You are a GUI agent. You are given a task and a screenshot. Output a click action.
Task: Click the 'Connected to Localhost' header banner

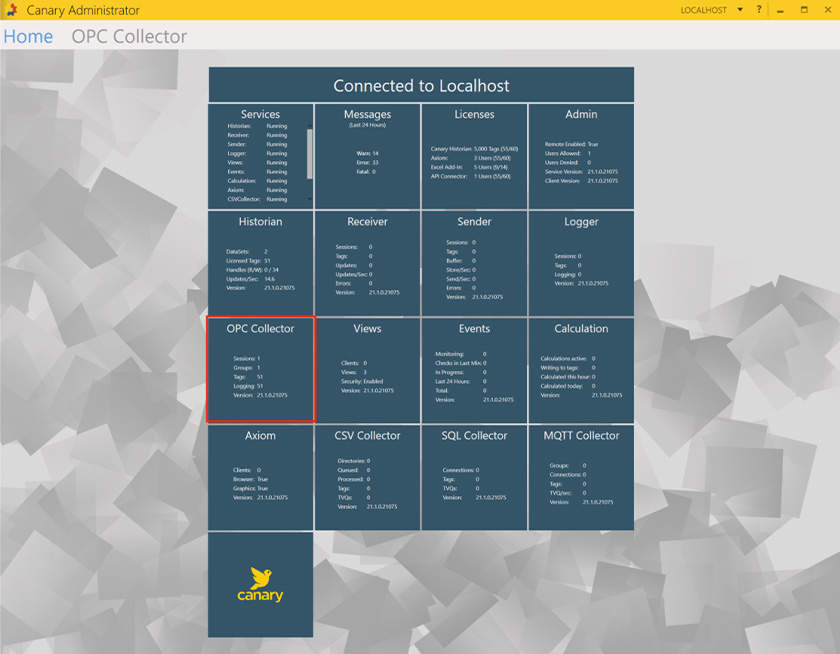[421, 85]
